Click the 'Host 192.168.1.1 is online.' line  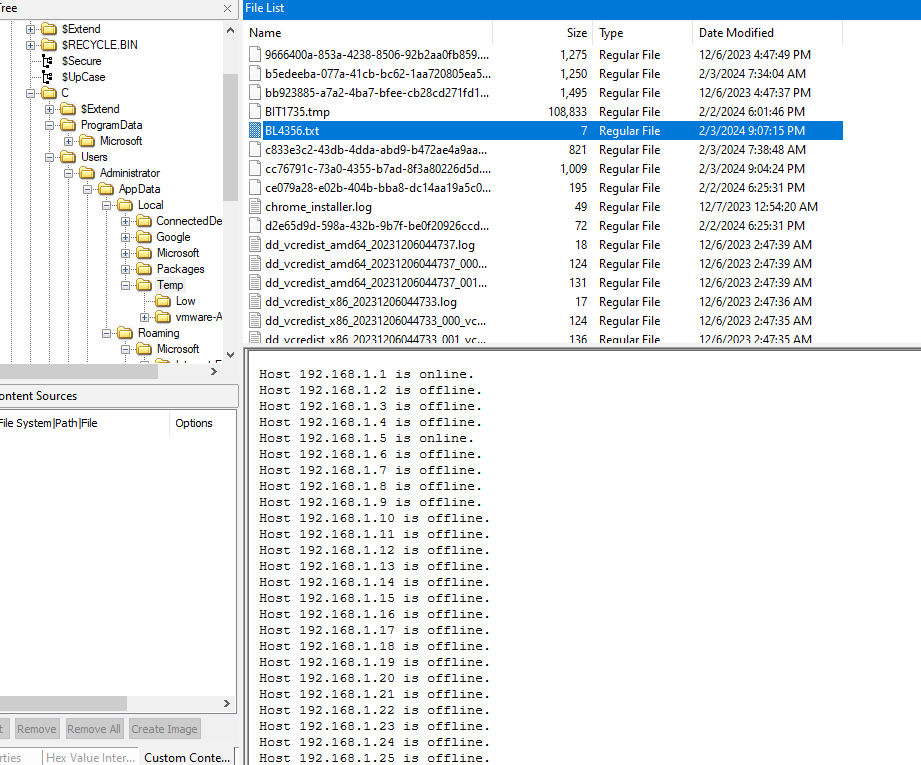(x=367, y=374)
